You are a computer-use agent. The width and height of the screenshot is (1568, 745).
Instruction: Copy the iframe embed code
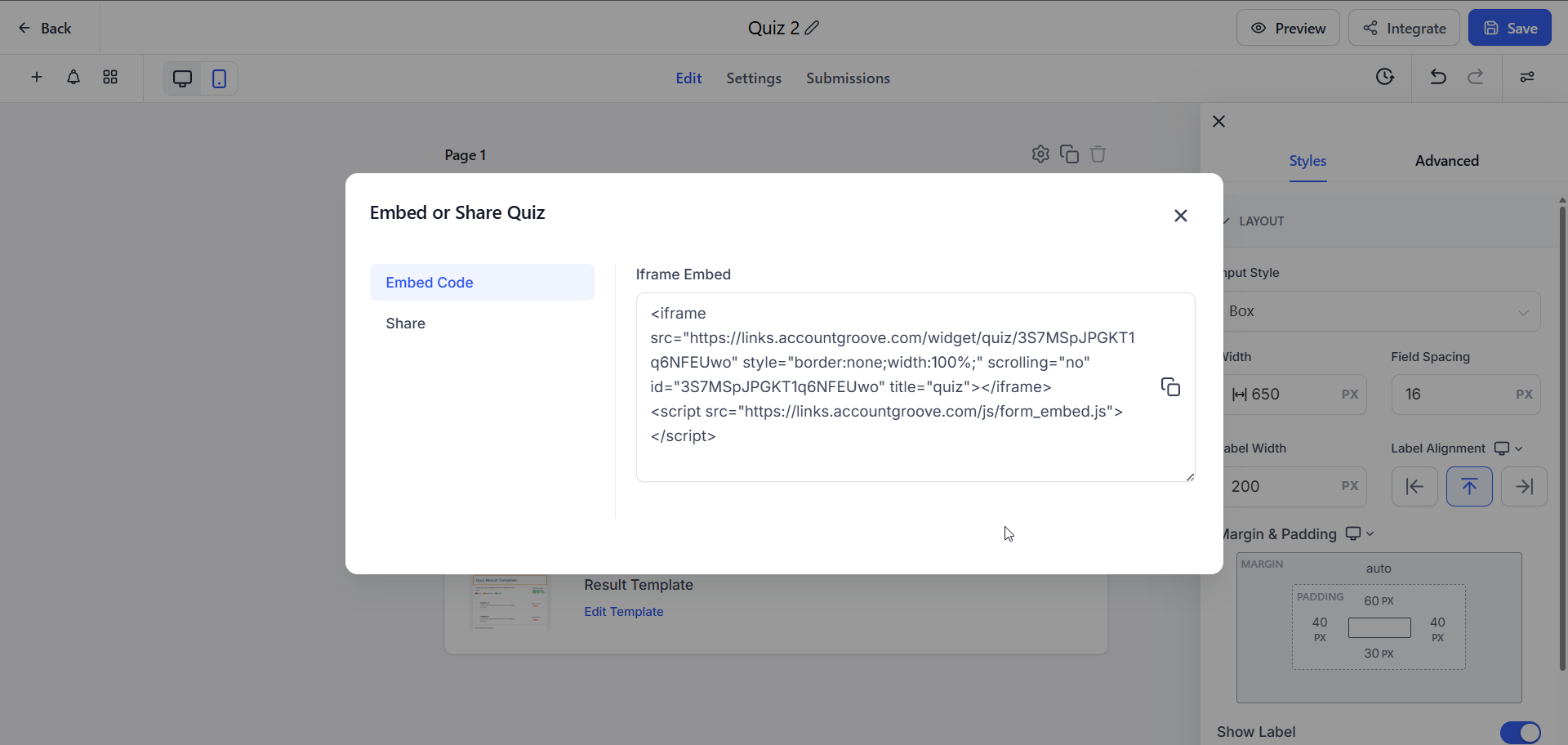(x=1170, y=387)
